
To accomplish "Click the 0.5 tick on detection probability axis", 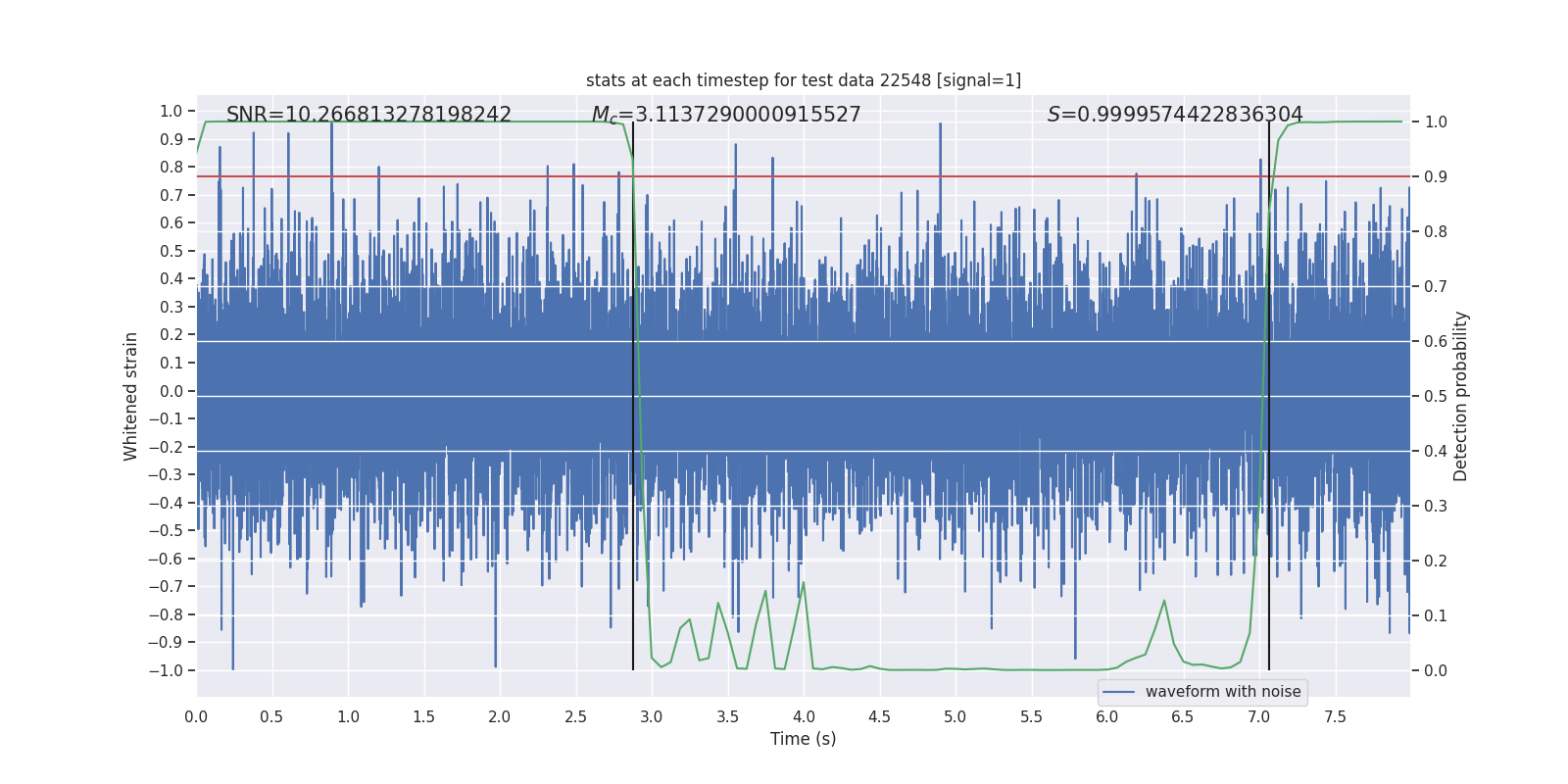I will 1436,396.
